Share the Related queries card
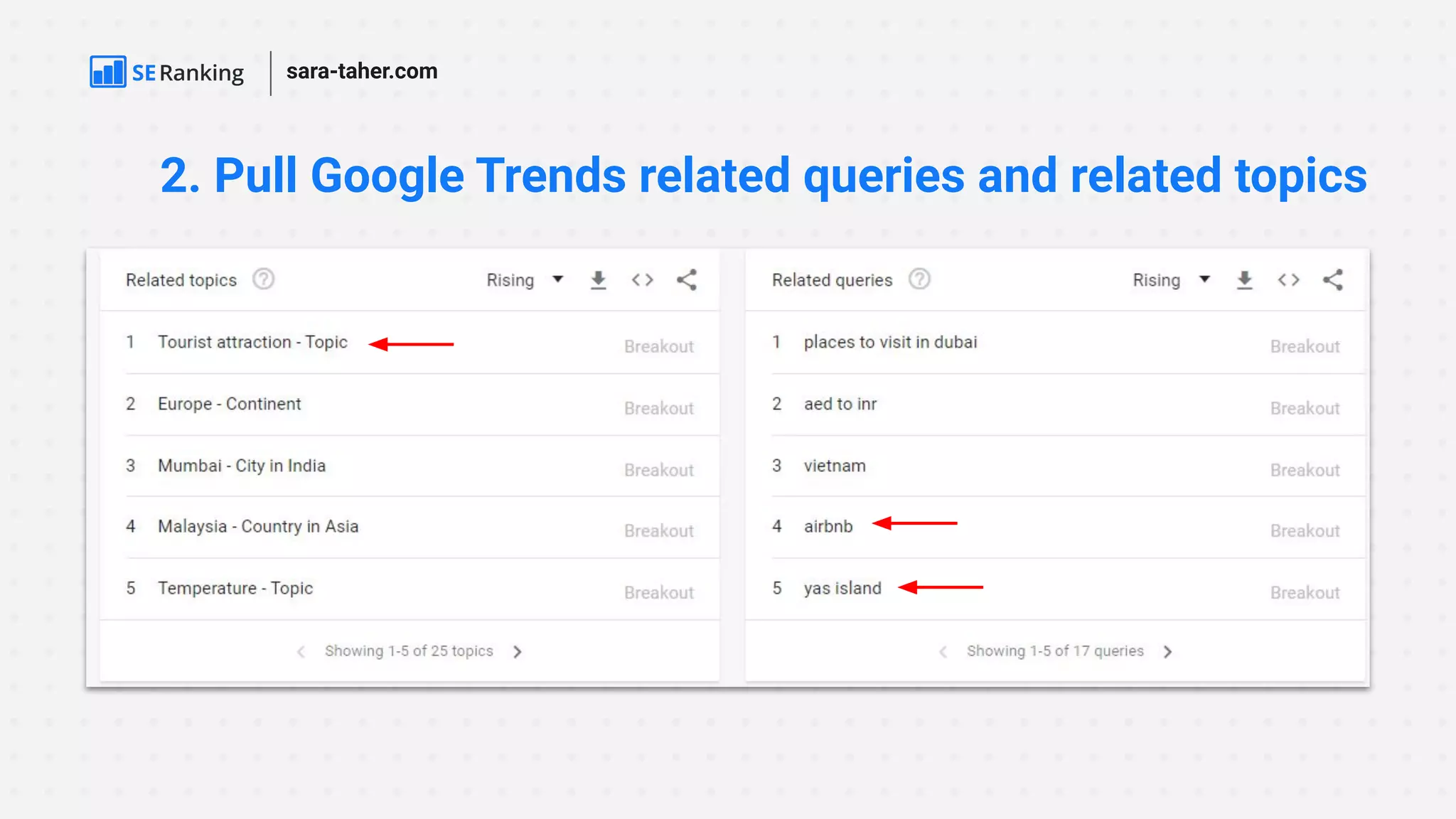 coord(1333,280)
